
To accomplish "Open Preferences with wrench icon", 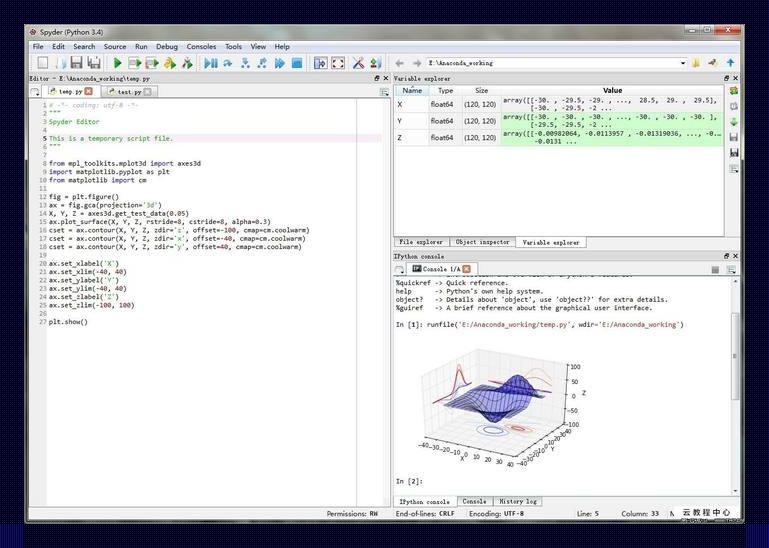I will 359,63.
